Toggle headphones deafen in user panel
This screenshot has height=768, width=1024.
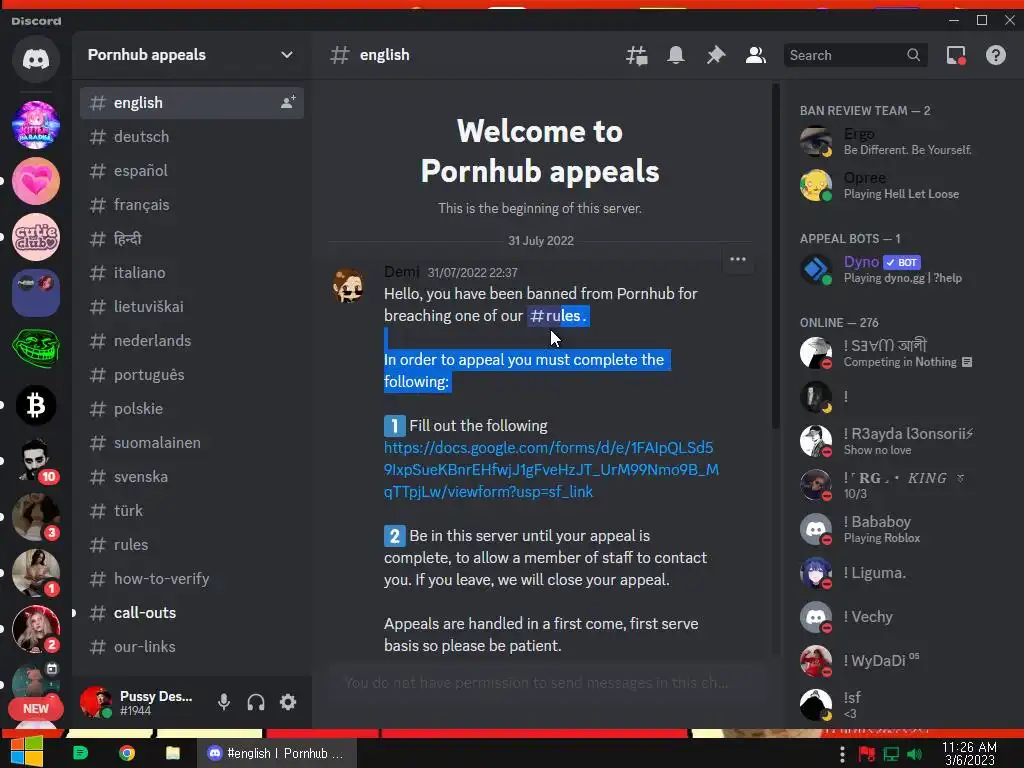point(256,702)
